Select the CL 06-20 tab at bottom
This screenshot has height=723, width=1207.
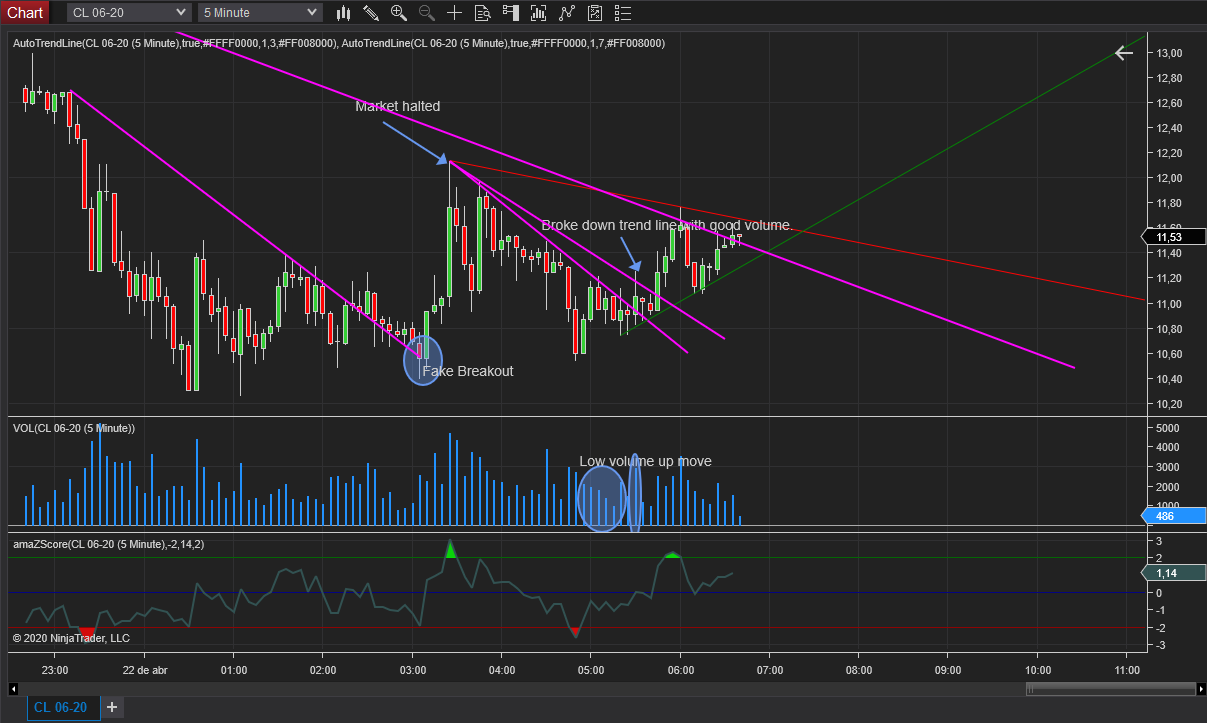click(62, 707)
